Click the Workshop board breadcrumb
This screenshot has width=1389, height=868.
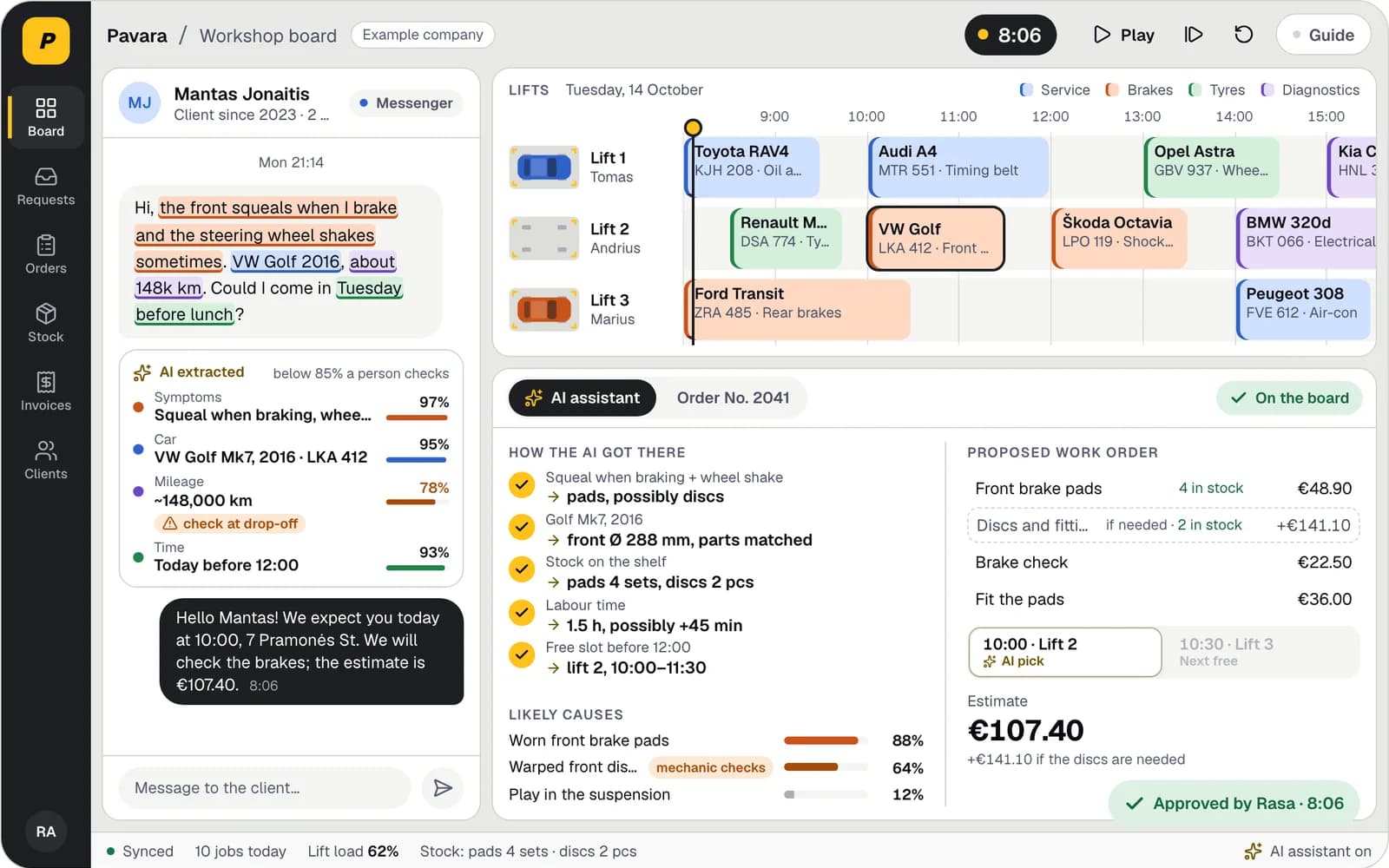pyautogui.click(x=267, y=36)
